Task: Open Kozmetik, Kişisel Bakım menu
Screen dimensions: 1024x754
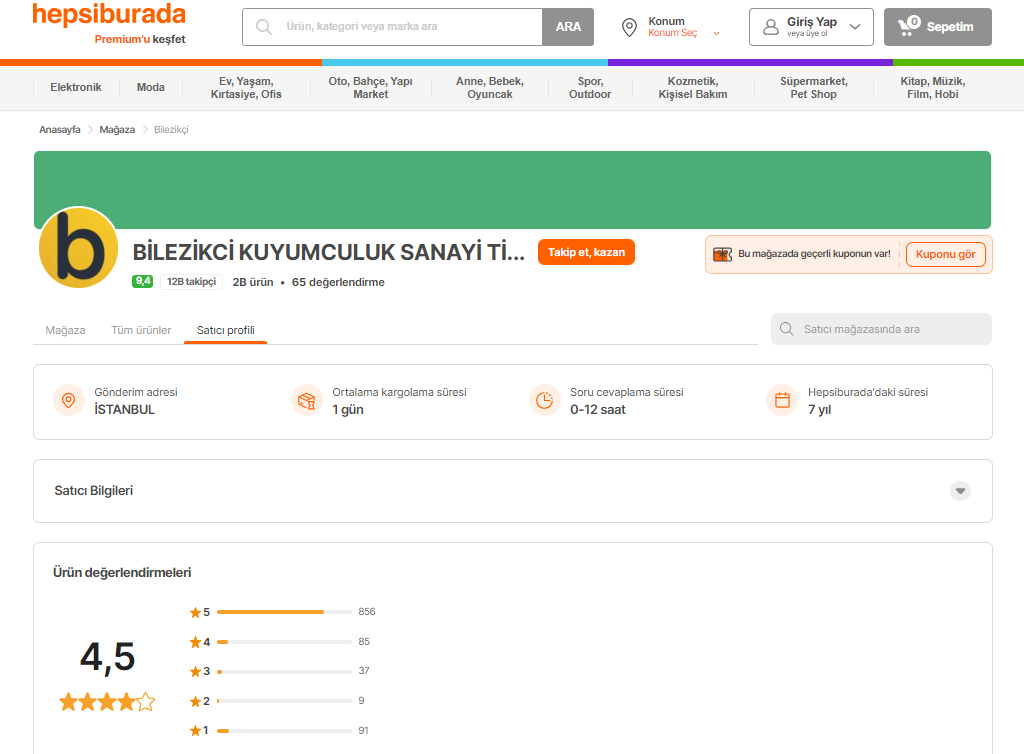Action: click(x=693, y=87)
